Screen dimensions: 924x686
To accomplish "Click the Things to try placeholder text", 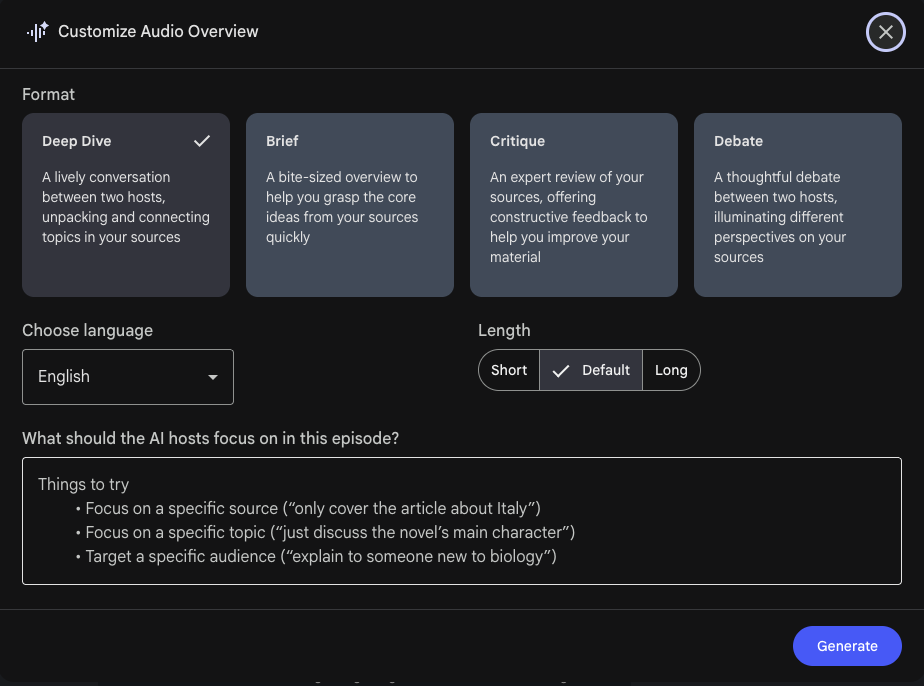I will 83,484.
